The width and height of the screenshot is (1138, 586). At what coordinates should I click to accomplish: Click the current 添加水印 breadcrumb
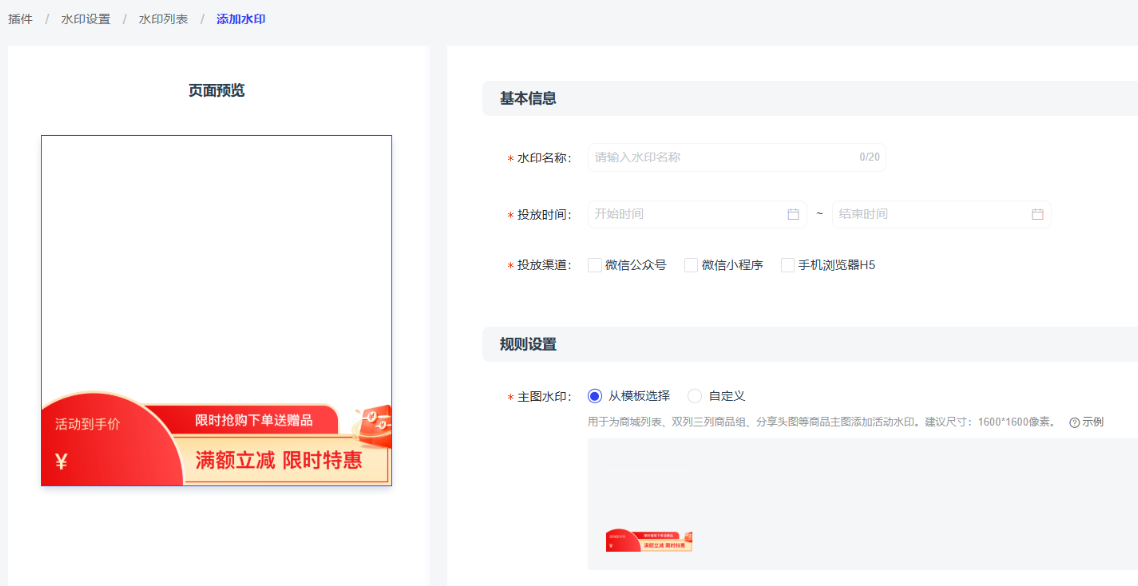click(241, 19)
